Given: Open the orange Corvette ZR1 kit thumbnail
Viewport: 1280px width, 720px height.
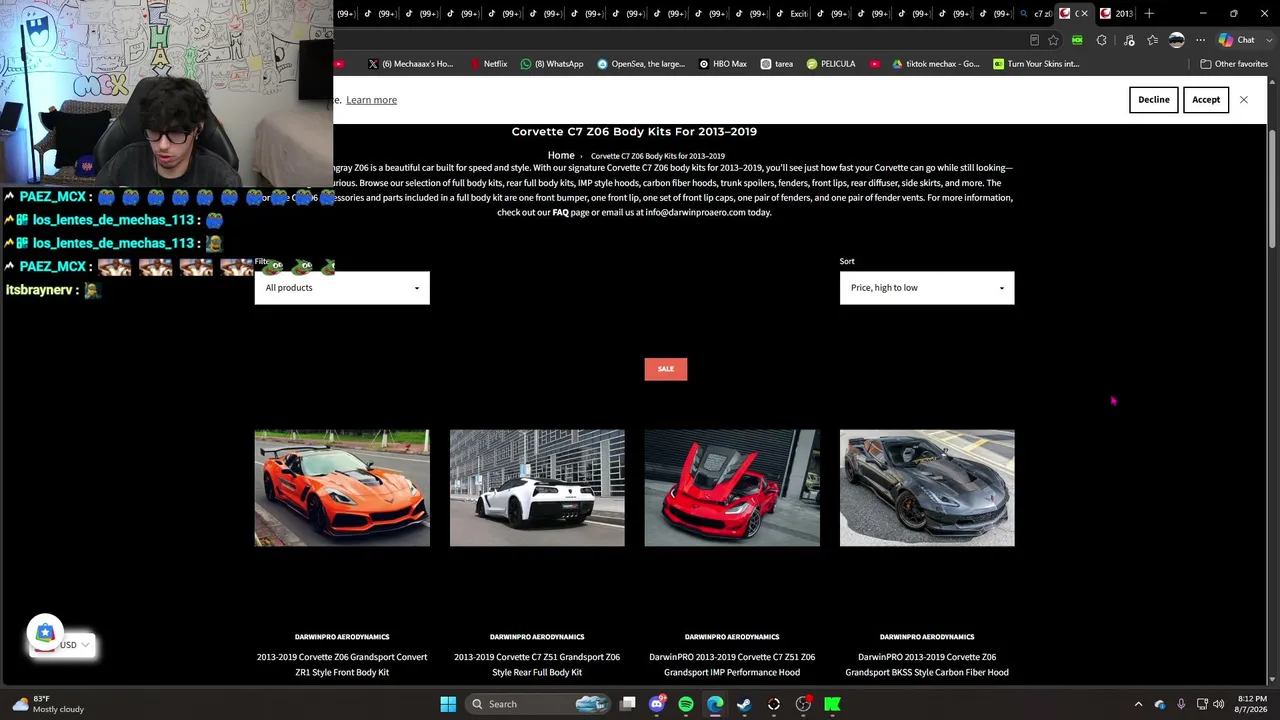Looking at the screenshot, I should pyautogui.click(x=342, y=488).
